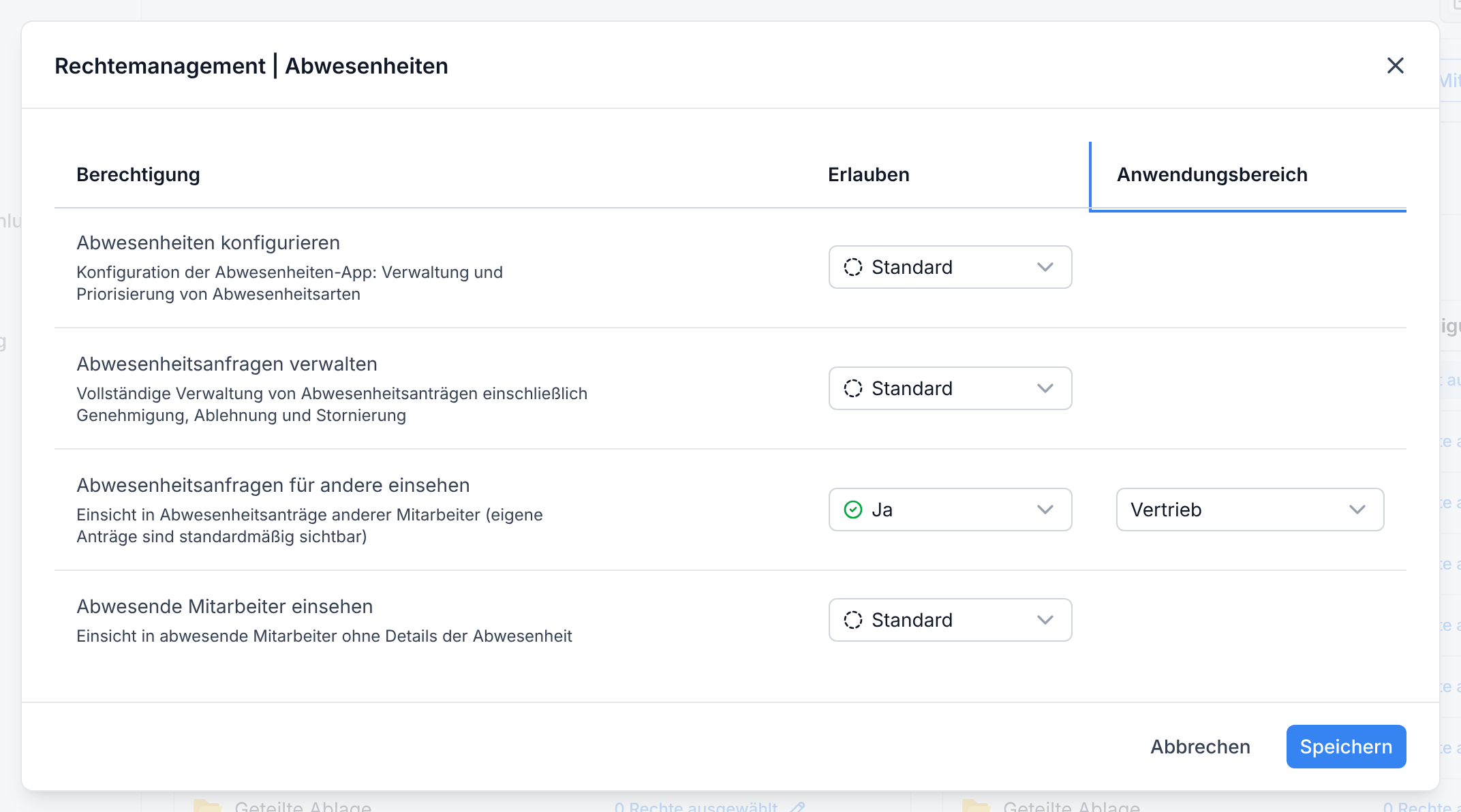
Task: Close the Rechtemanagement dialog with X icon
Action: (1395, 65)
